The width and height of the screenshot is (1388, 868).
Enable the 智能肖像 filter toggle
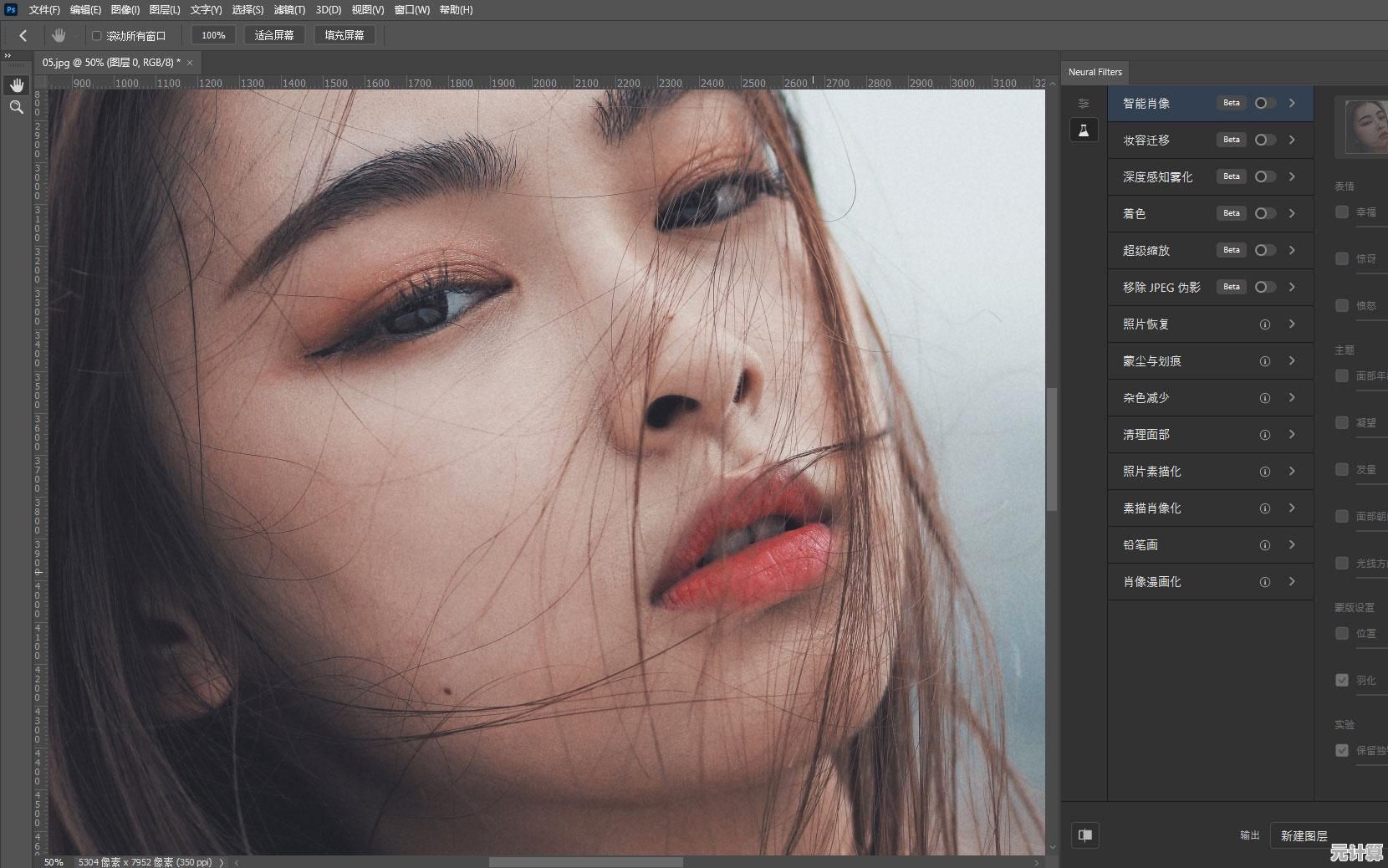tap(1264, 103)
